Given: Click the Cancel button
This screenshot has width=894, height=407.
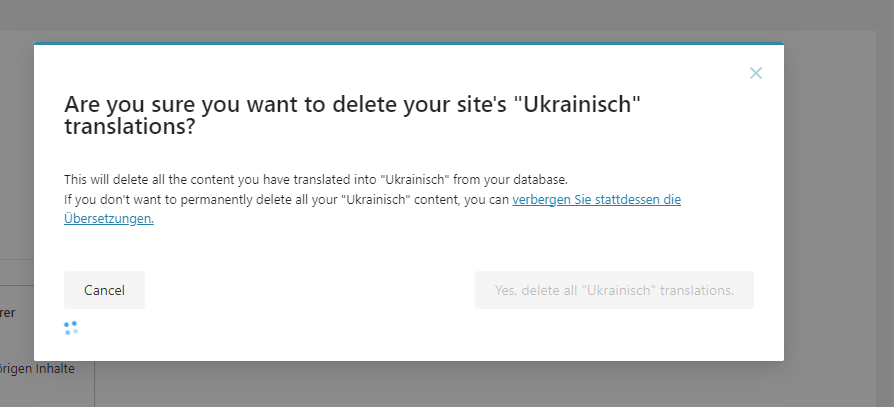Looking at the screenshot, I should pos(104,290).
